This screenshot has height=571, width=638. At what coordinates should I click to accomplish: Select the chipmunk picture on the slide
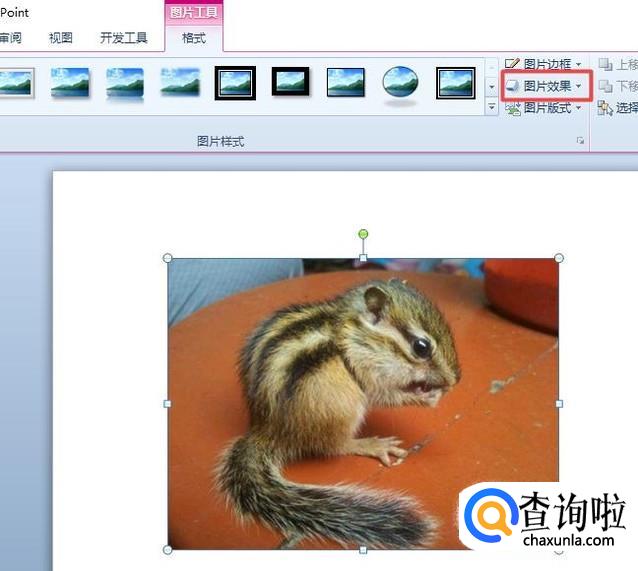tap(363, 404)
